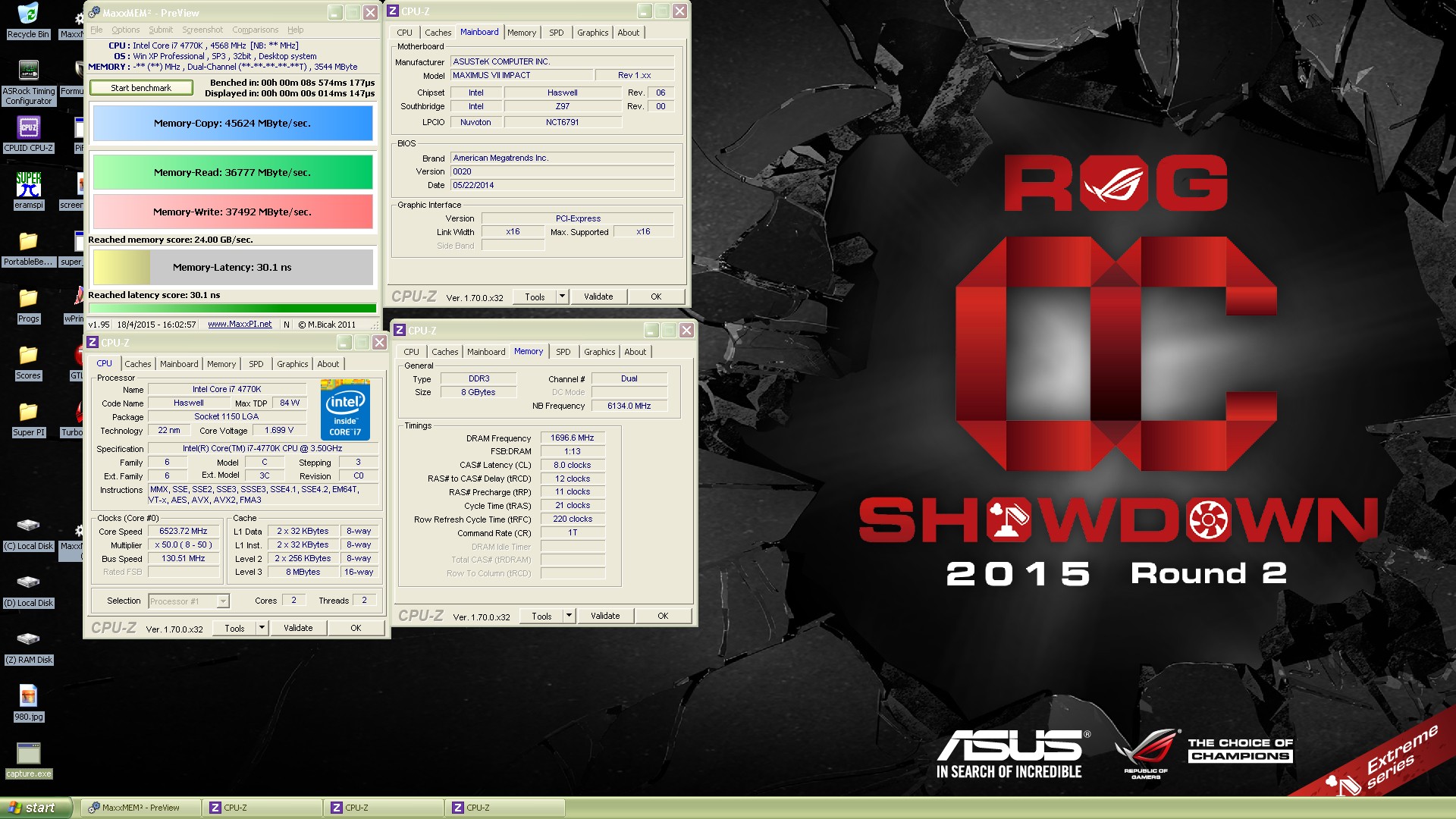Click OK in Mainboard CPU-Z window
This screenshot has height=819, width=1456.
point(656,297)
